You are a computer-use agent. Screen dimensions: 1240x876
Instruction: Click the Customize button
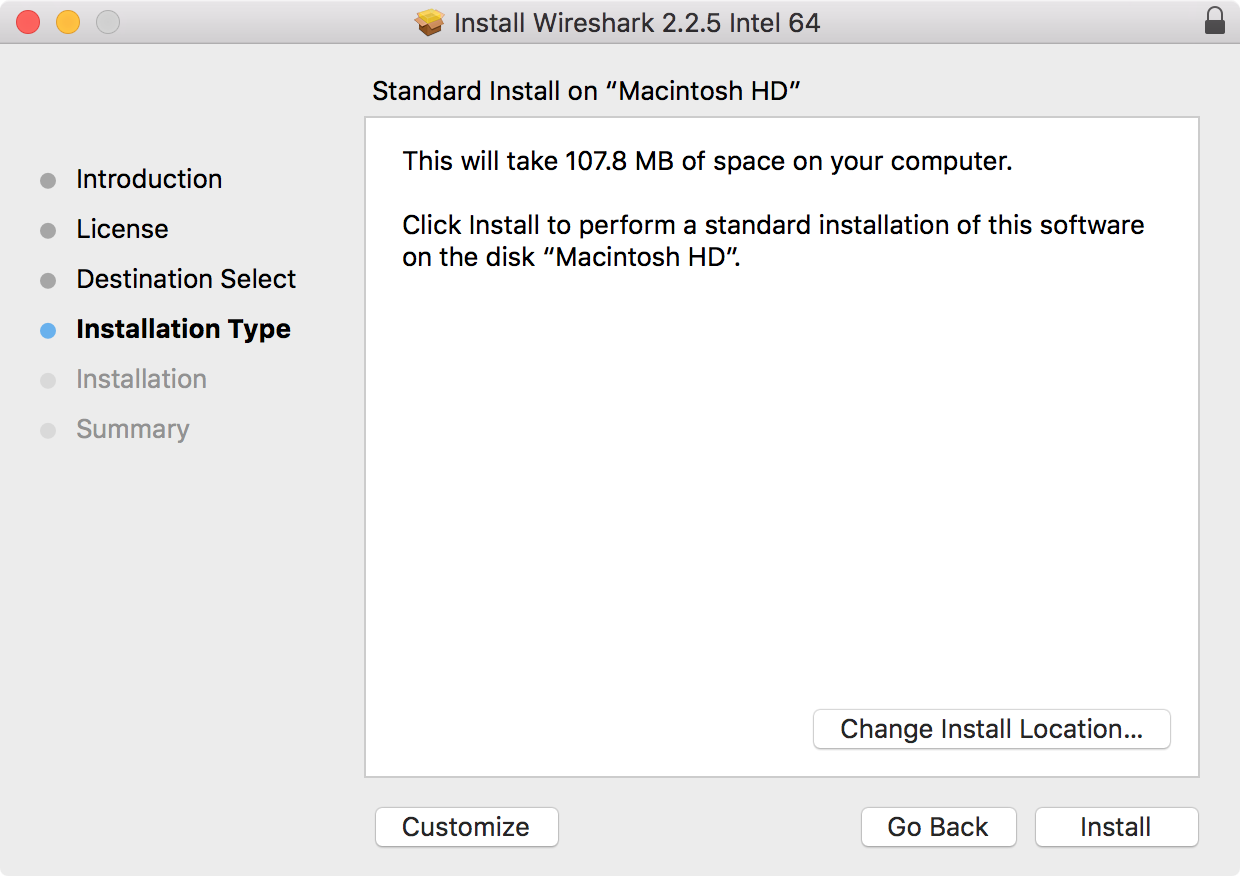[x=466, y=827]
